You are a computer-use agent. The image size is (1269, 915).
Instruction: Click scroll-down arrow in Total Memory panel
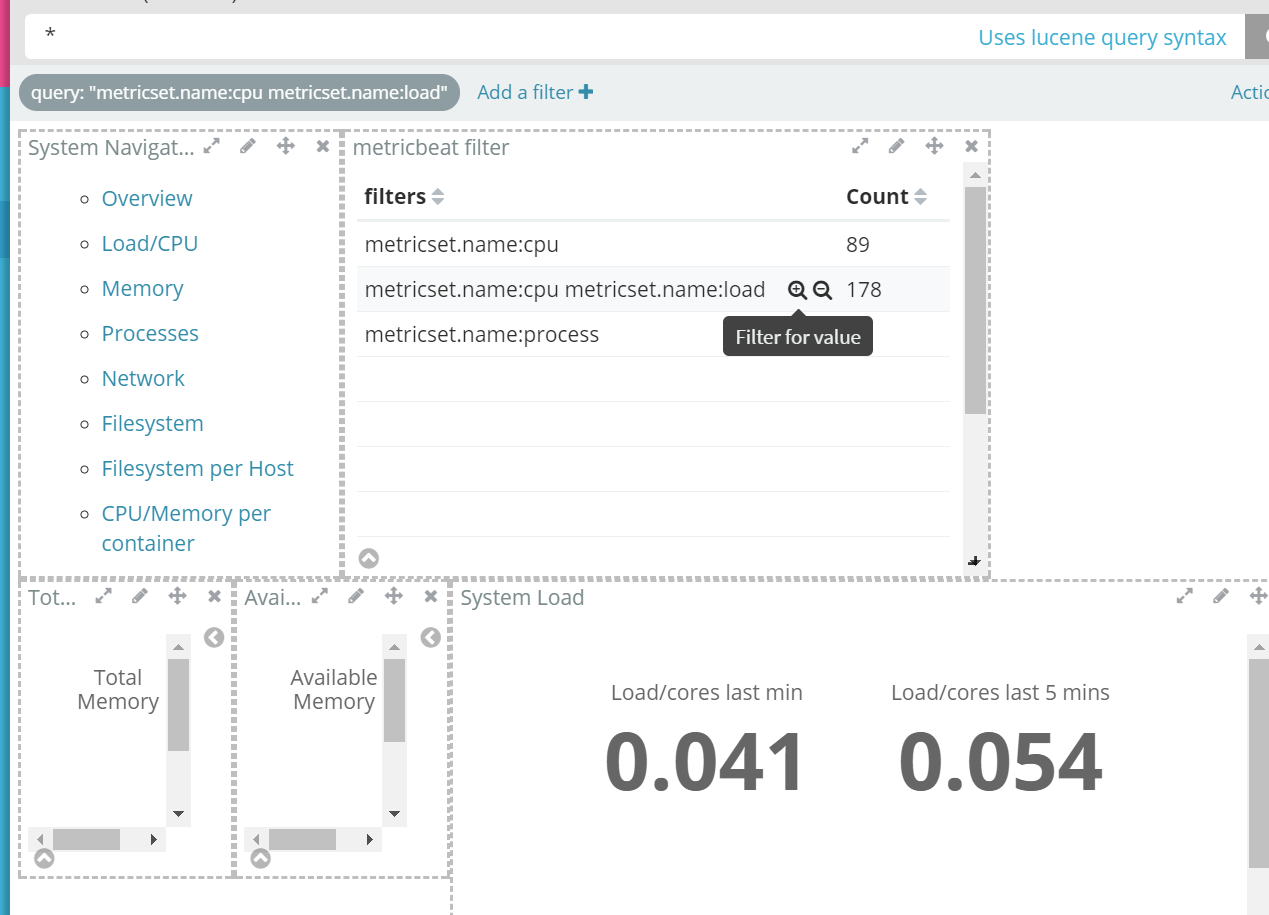[178, 814]
